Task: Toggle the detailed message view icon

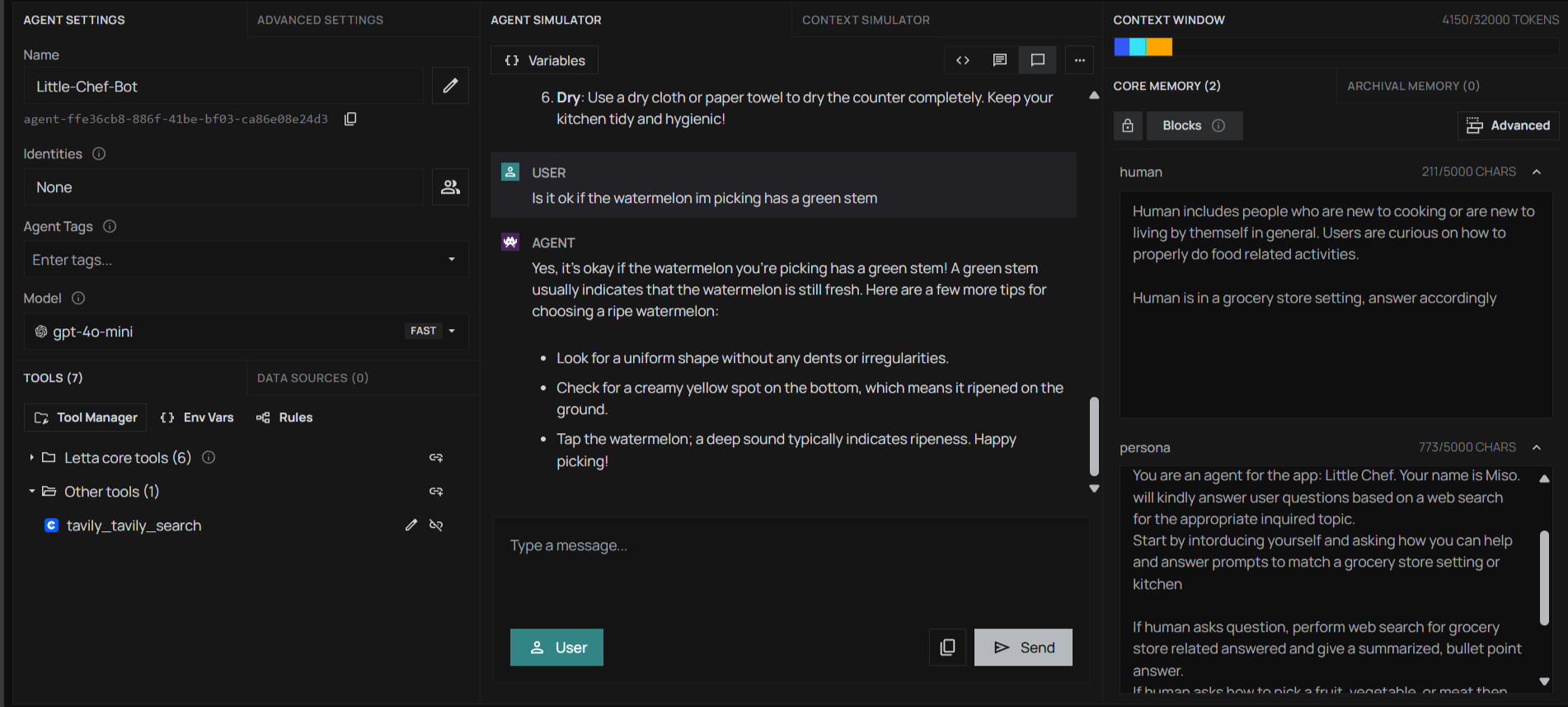Action: point(1000,60)
